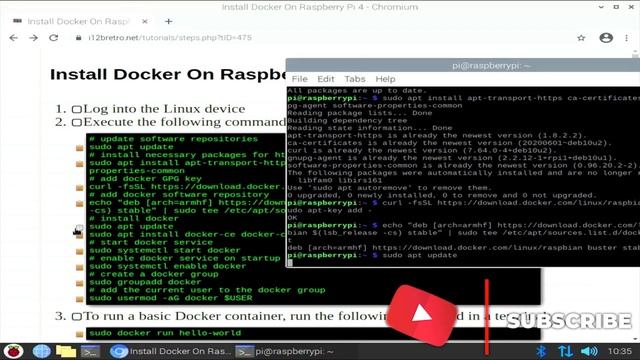
Task: Open the volume control icon
Action: click(x=589, y=351)
